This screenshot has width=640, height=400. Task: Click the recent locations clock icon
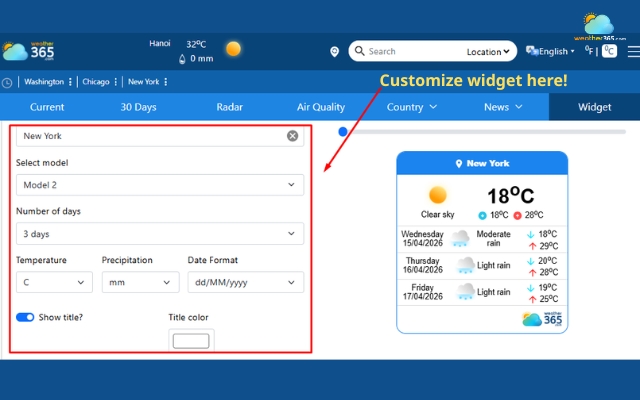coord(7,82)
